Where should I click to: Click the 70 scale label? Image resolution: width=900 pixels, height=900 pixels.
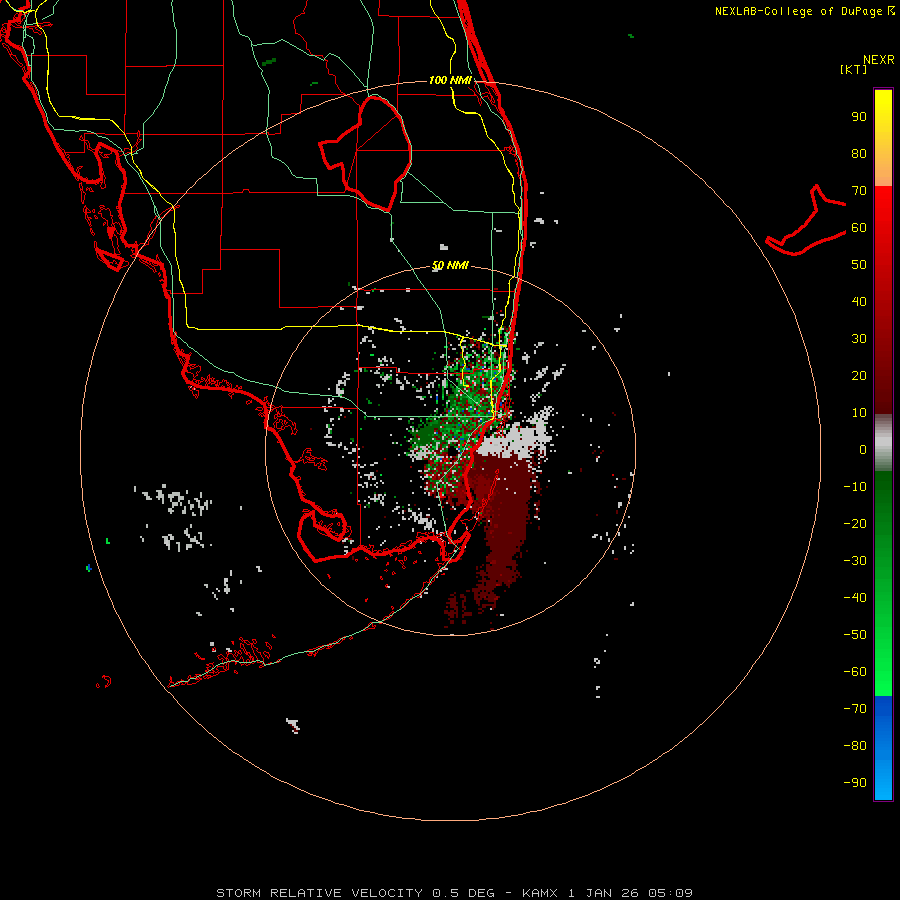pos(859,191)
